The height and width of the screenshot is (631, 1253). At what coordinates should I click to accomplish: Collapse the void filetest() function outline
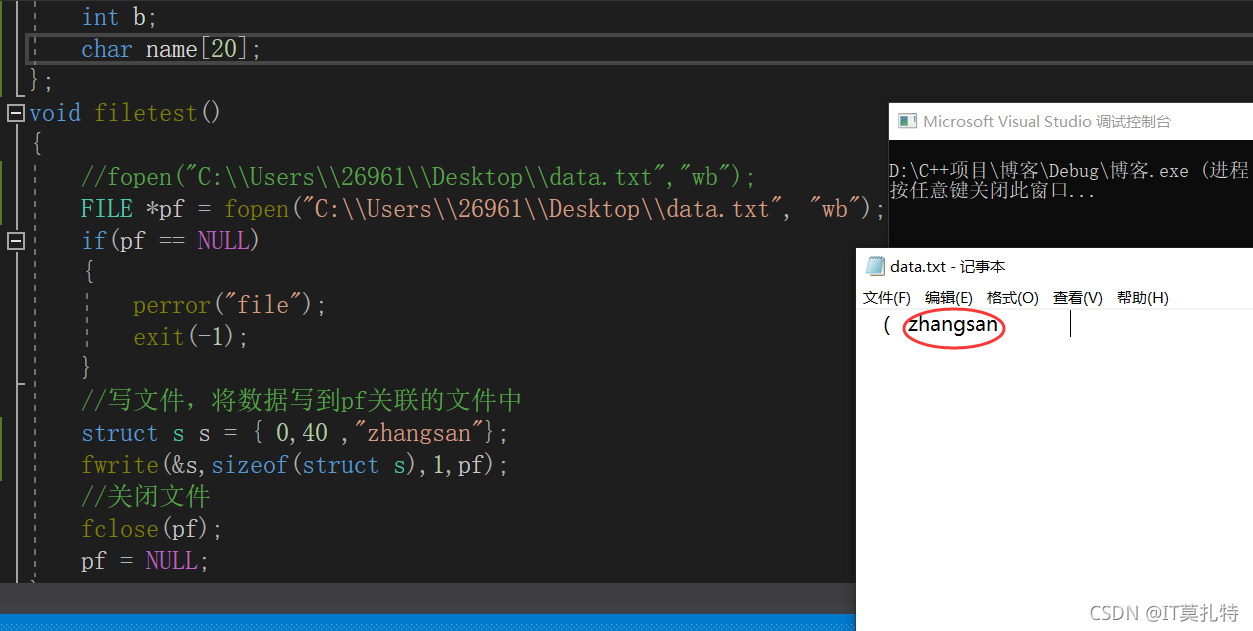coord(15,113)
